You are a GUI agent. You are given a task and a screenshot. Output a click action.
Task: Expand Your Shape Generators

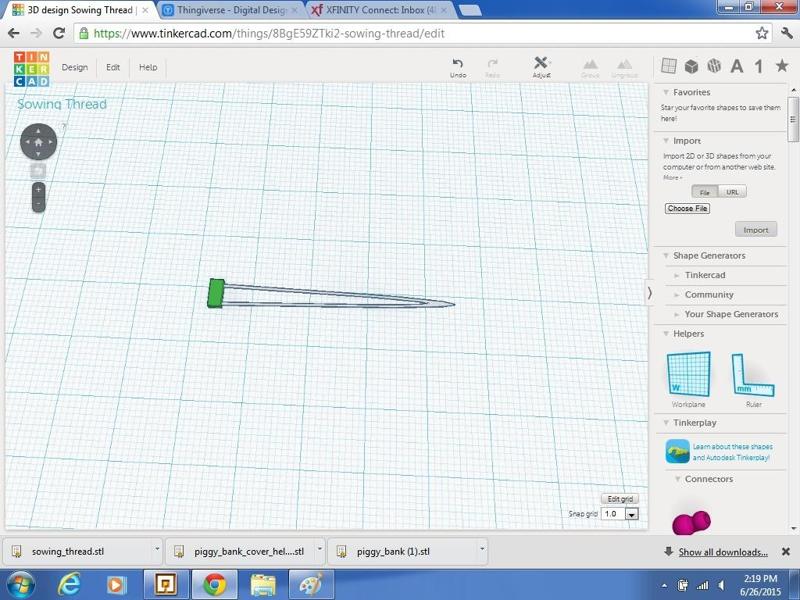pyautogui.click(x=677, y=314)
